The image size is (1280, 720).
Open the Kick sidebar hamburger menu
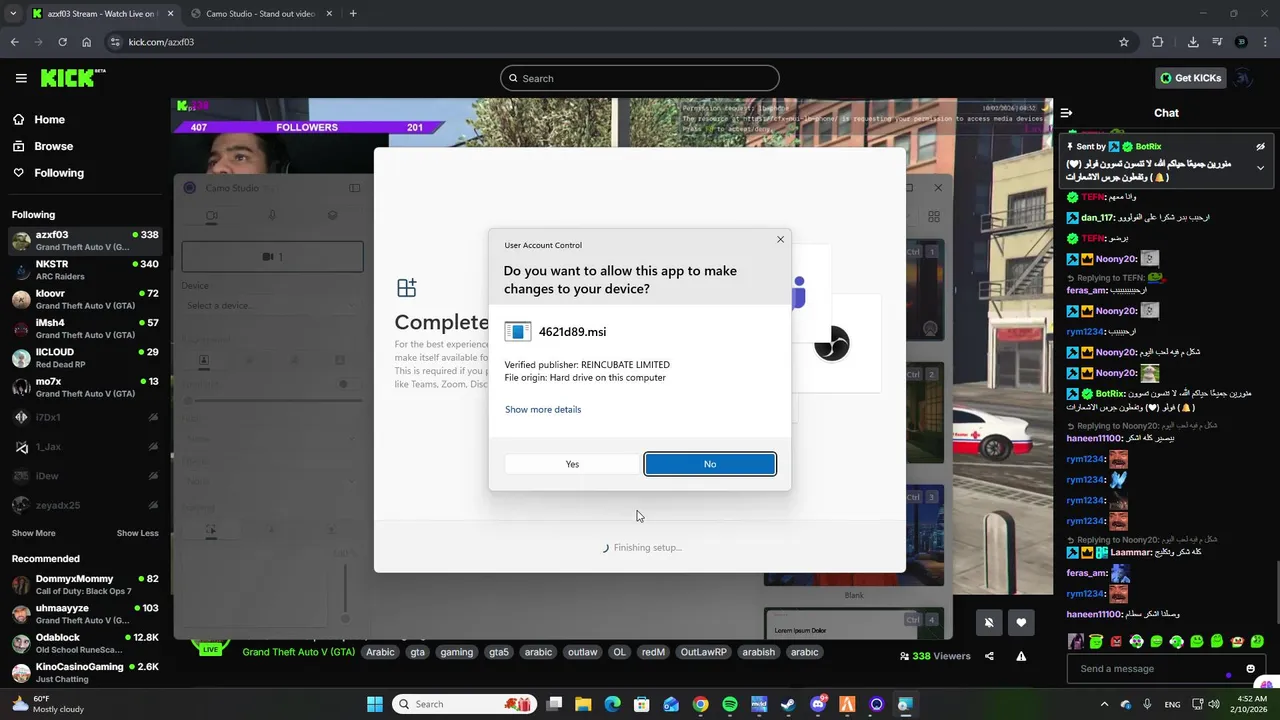21,78
